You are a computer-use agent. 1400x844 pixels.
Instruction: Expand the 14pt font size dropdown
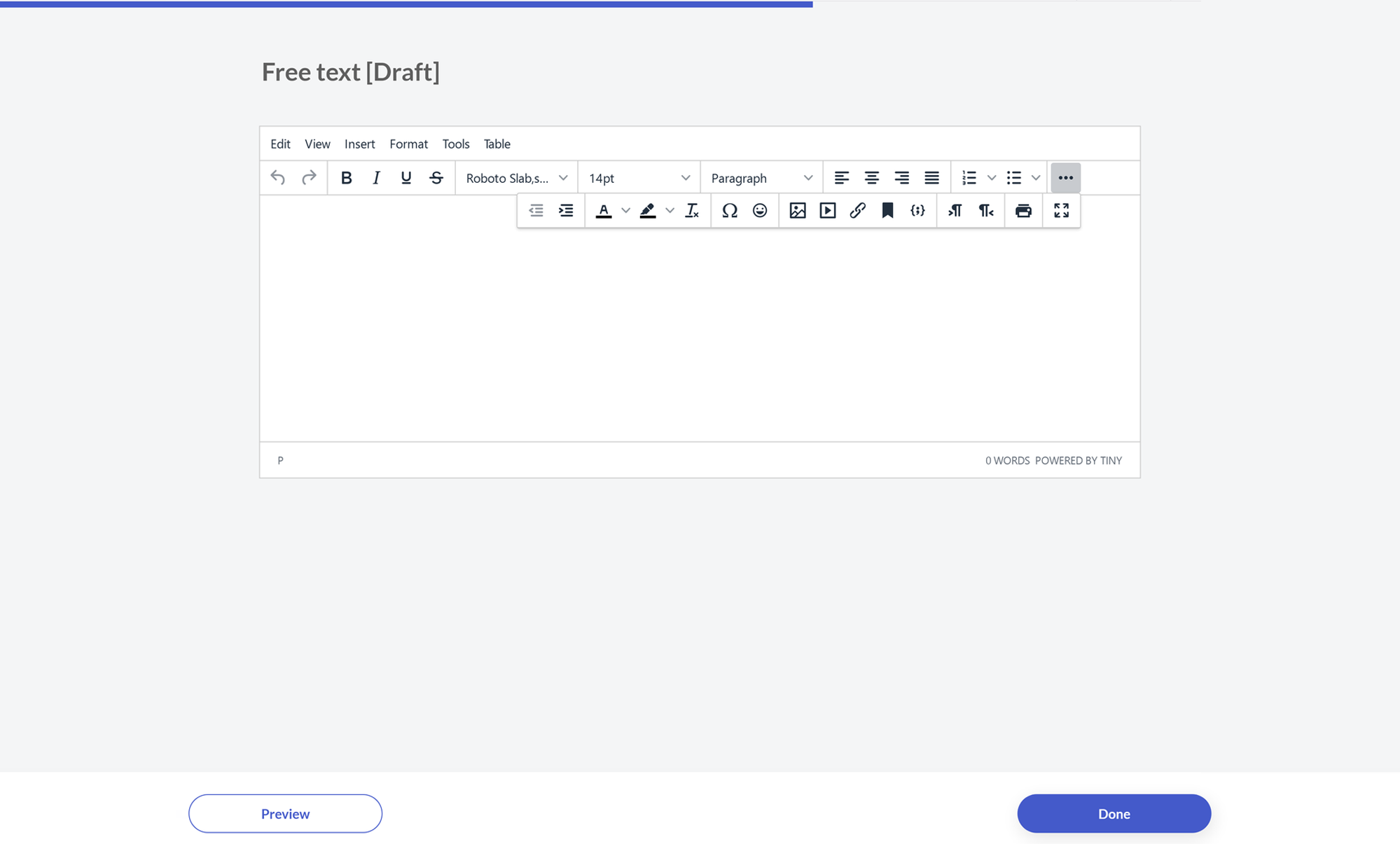coord(639,178)
